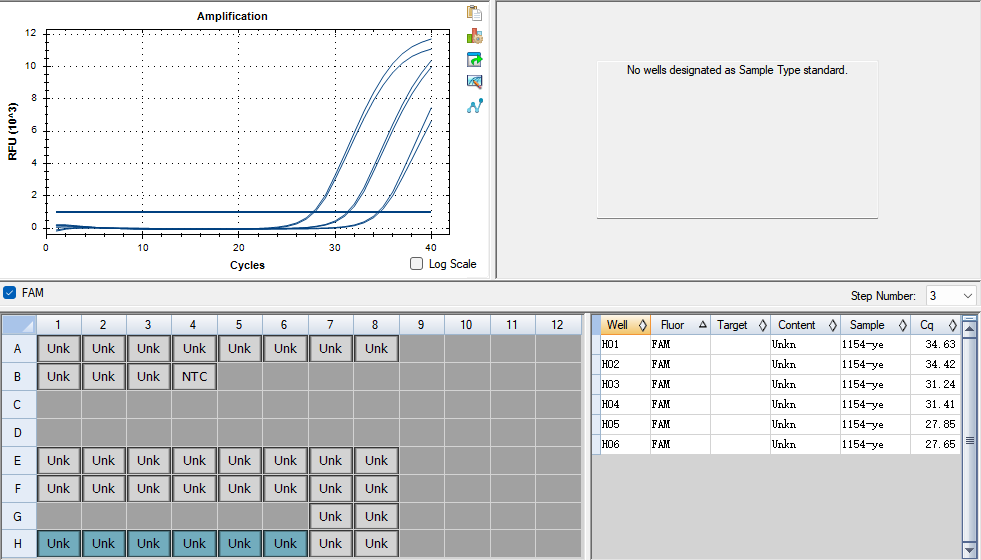This screenshot has width=981, height=560.
Task: Click the Content column sort diamond
Action: click(833, 325)
